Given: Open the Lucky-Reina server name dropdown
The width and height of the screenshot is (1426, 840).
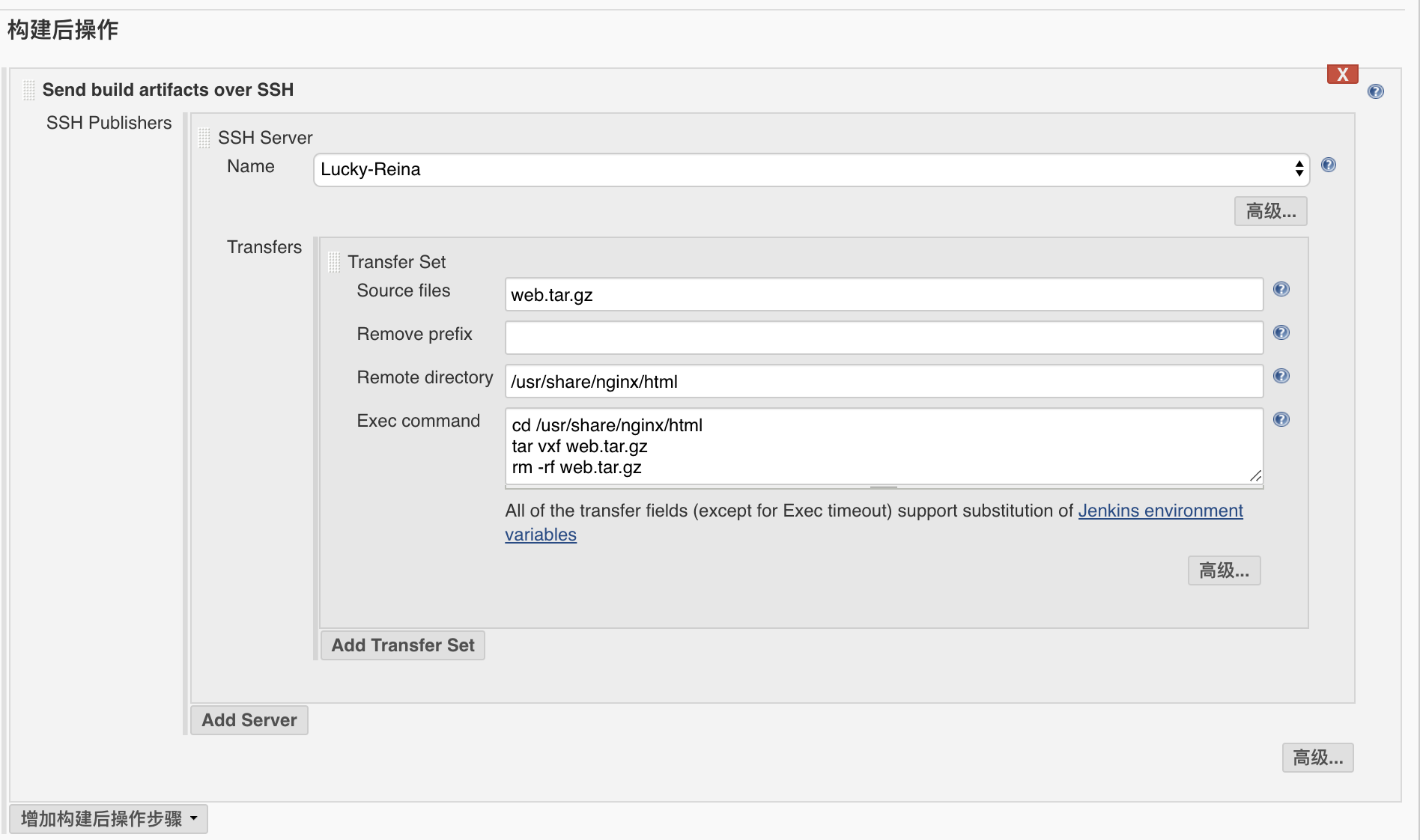Looking at the screenshot, I should [811, 170].
